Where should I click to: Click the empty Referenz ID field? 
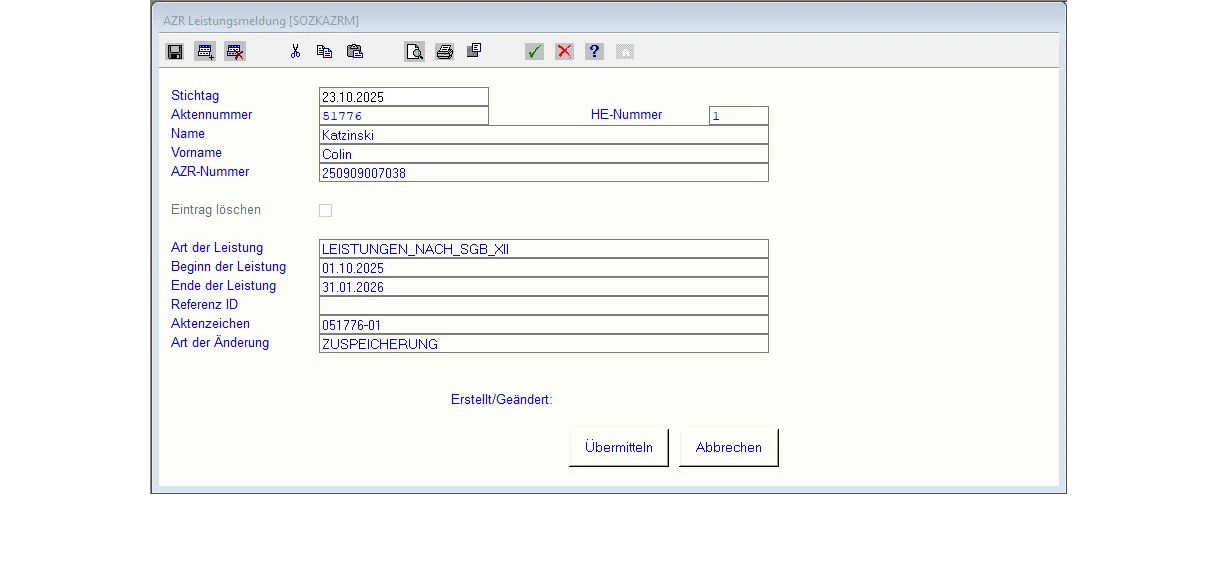coord(543,306)
